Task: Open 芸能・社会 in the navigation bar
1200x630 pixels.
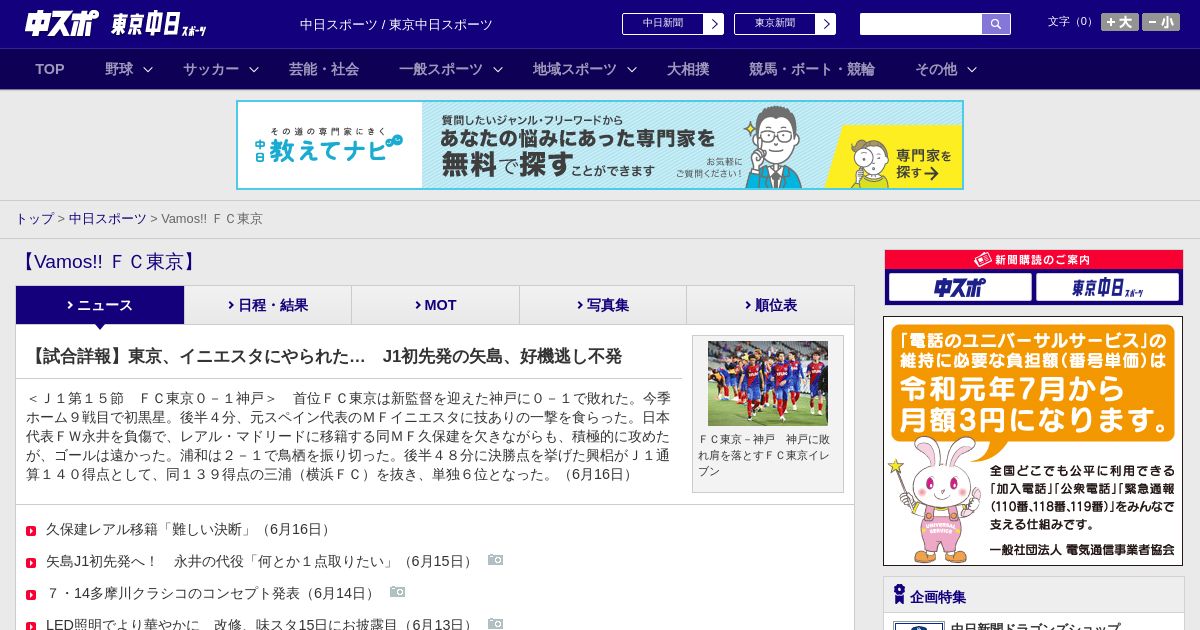Action: point(324,69)
